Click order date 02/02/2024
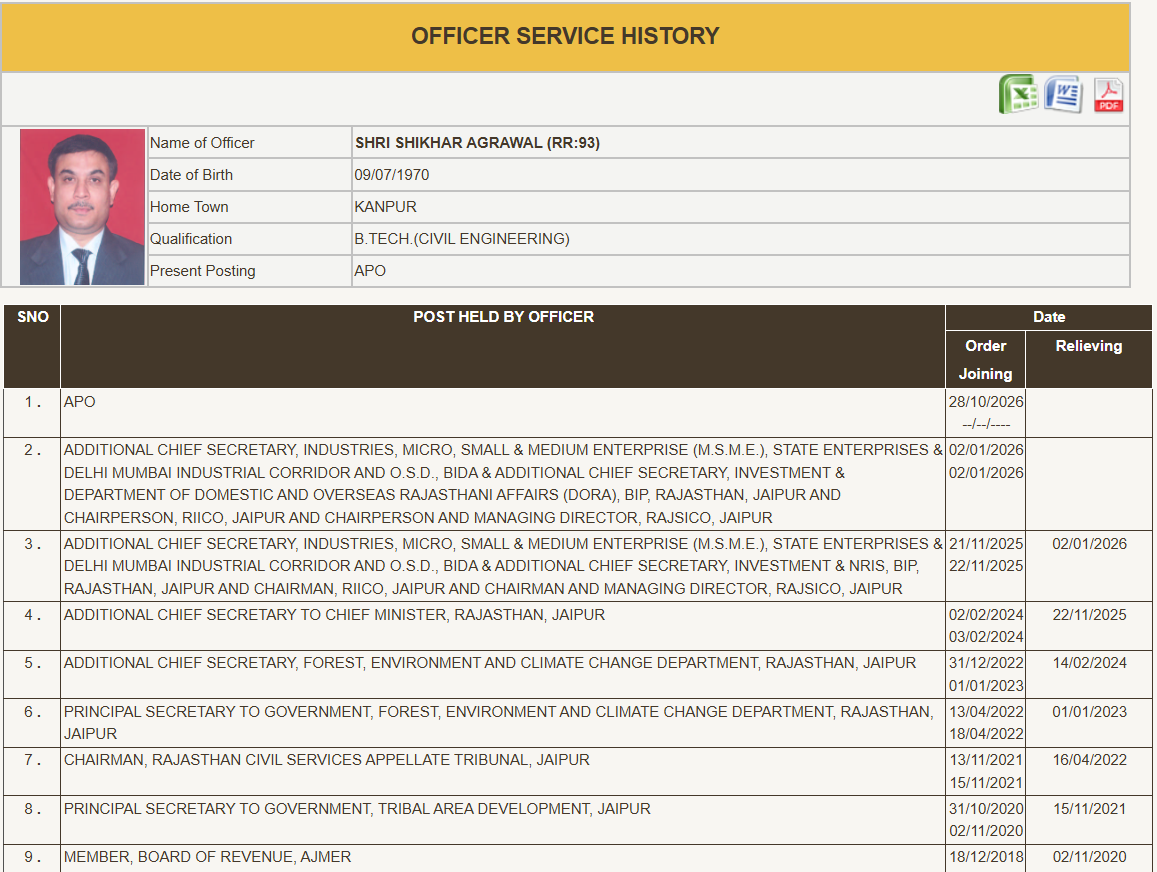 (x=986, y=615)
